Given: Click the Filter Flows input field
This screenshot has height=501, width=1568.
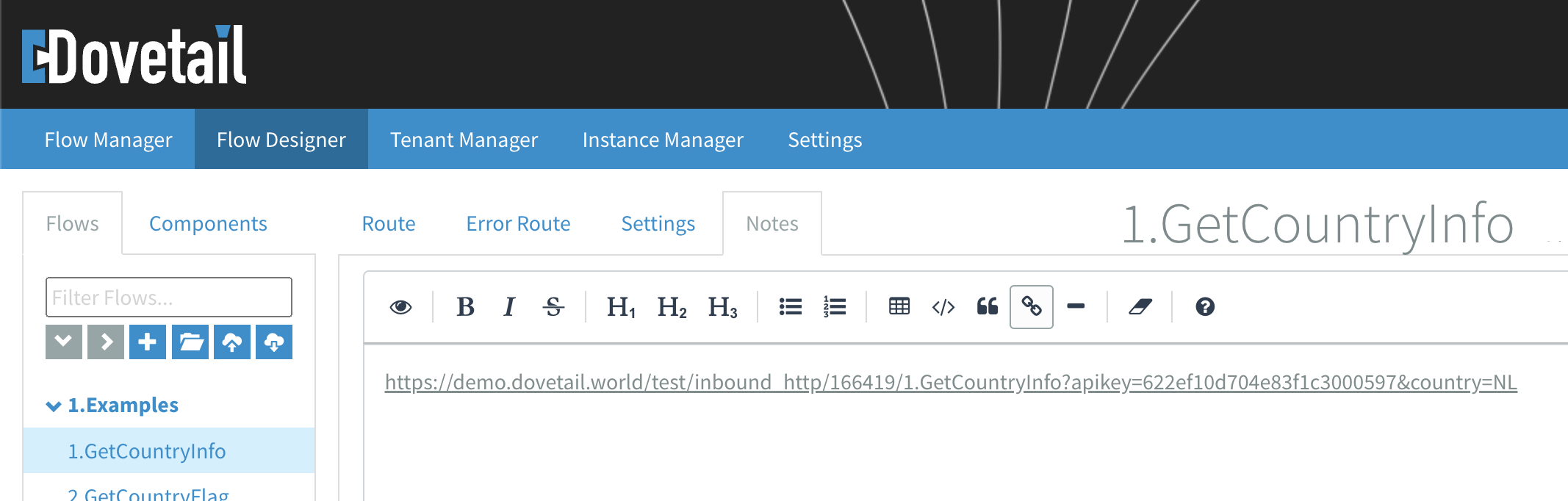Looking at the screenshot, I should coord(169,298).
